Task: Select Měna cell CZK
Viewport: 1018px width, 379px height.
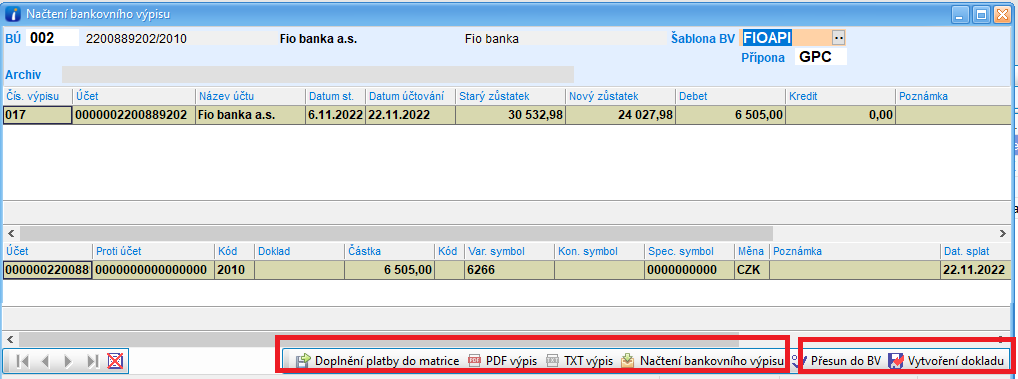Action: [752, 270]
